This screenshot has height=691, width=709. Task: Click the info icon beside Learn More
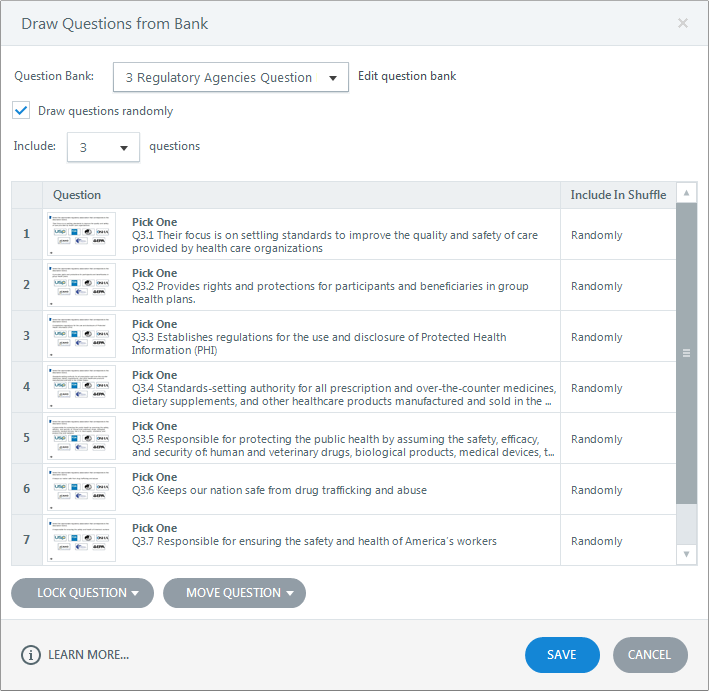31,655
